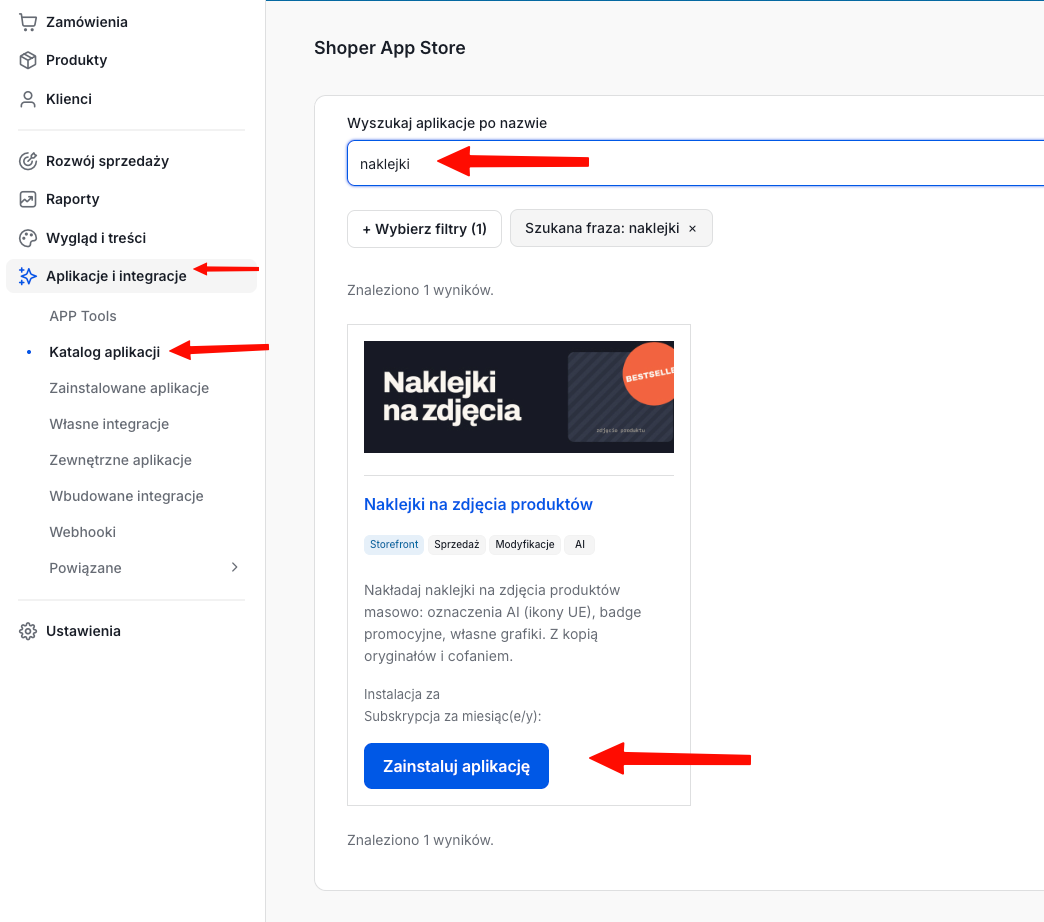The image size is (1044, 922).
Task: Open Katalog aplikacji in the sidebar
Action: click(x=105, y=352)
